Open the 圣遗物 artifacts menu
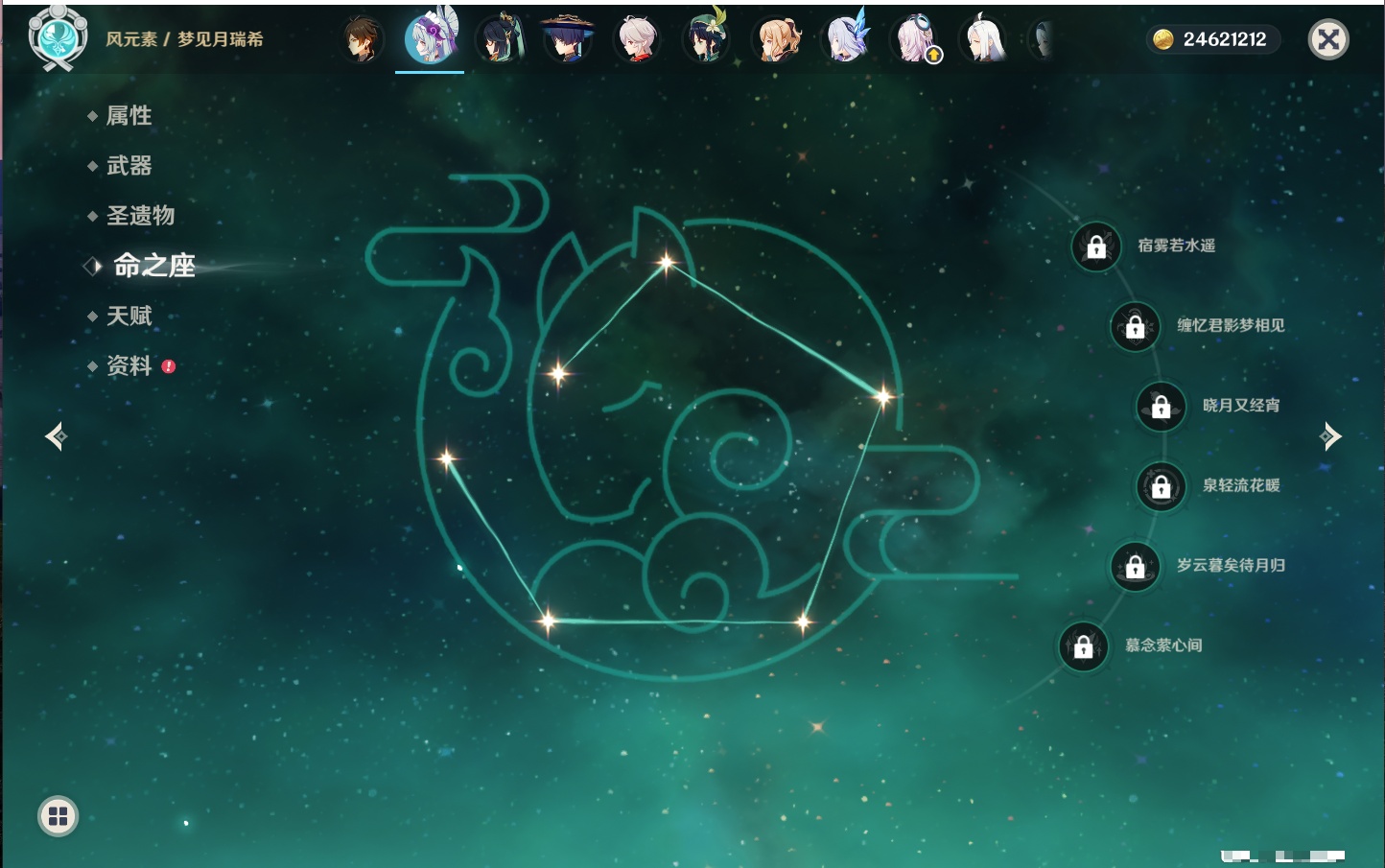1385x868 pixels. tap(140, 216)
